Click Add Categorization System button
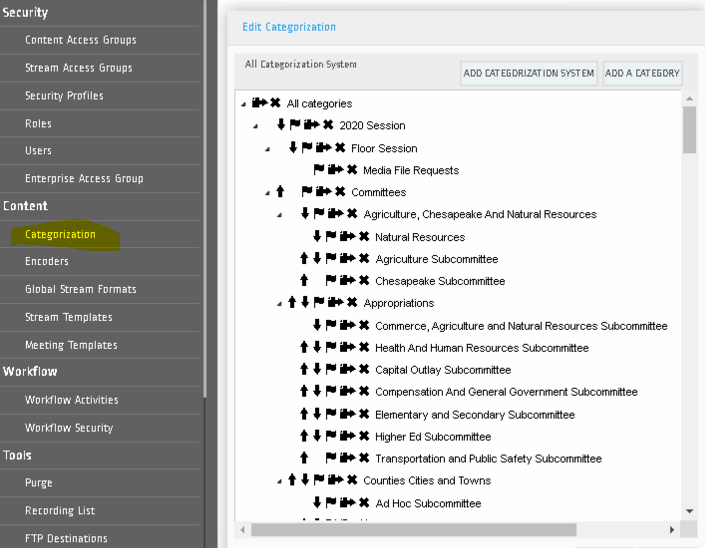This screenshot has height=548, width=705. click(x=529, y=73)
